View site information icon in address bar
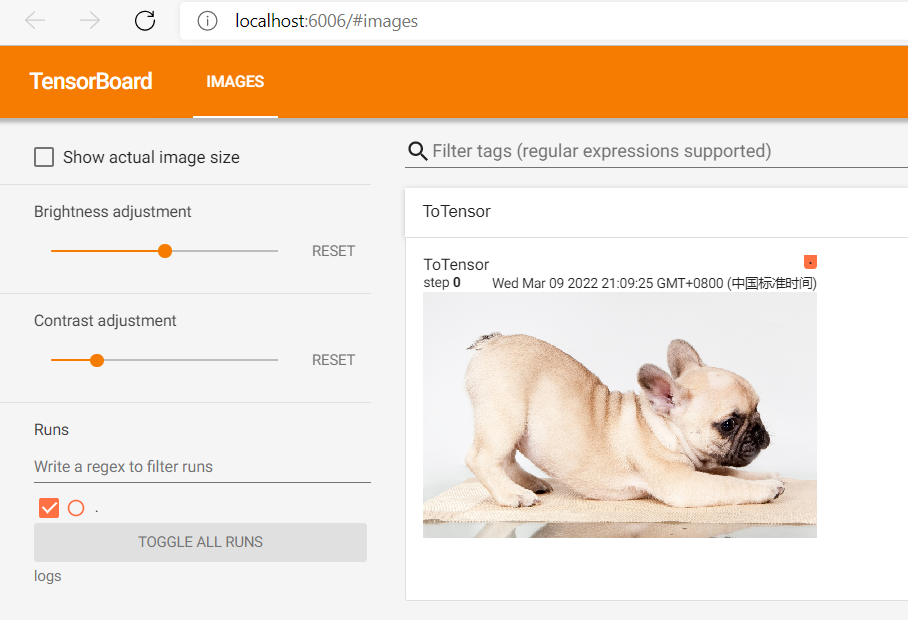Image resolution: width=908 pixels, height=620 pixels. (207, 21)
